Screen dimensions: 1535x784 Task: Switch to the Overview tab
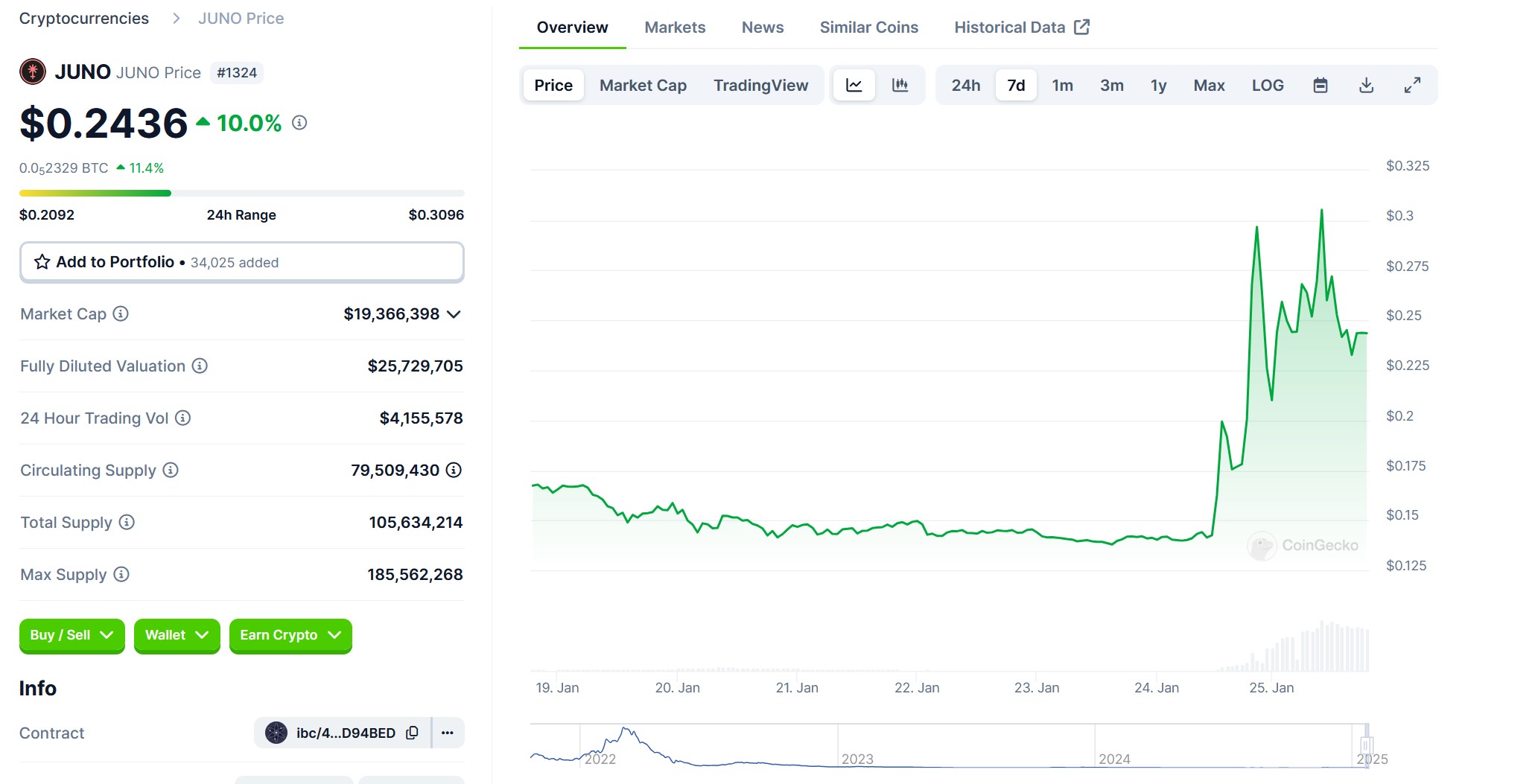[x=572, y=27]
